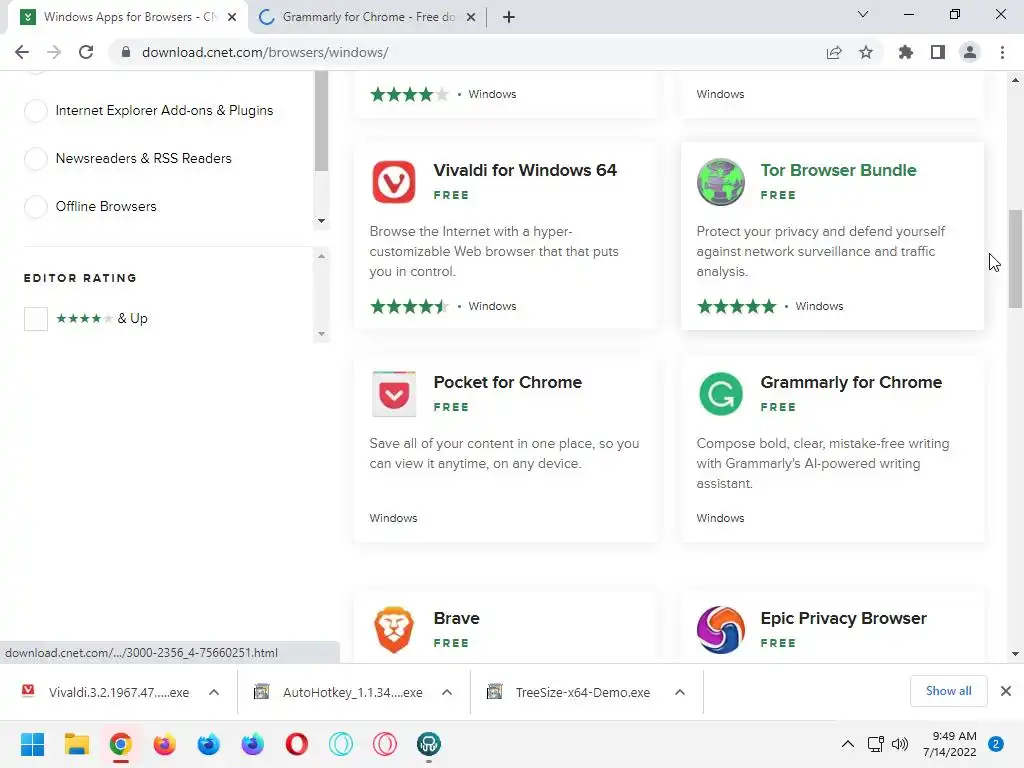Image resolution: width=1024 pixels, height=768 pixels.
Task: Open the Extensions puzzle icon
Action: click(906, 52)
